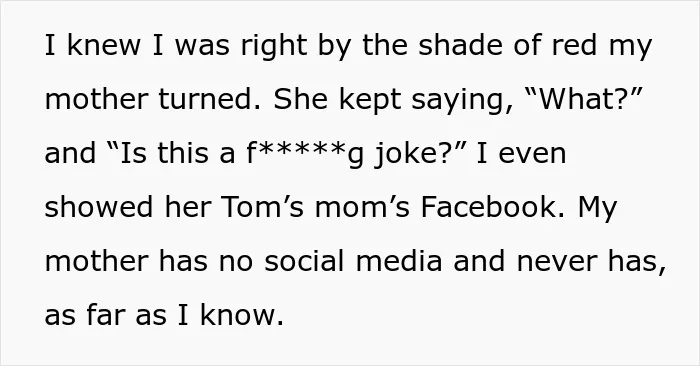Click the word "mom's"
Viewport: 700px width, 366px height.
tap(362, 208)
